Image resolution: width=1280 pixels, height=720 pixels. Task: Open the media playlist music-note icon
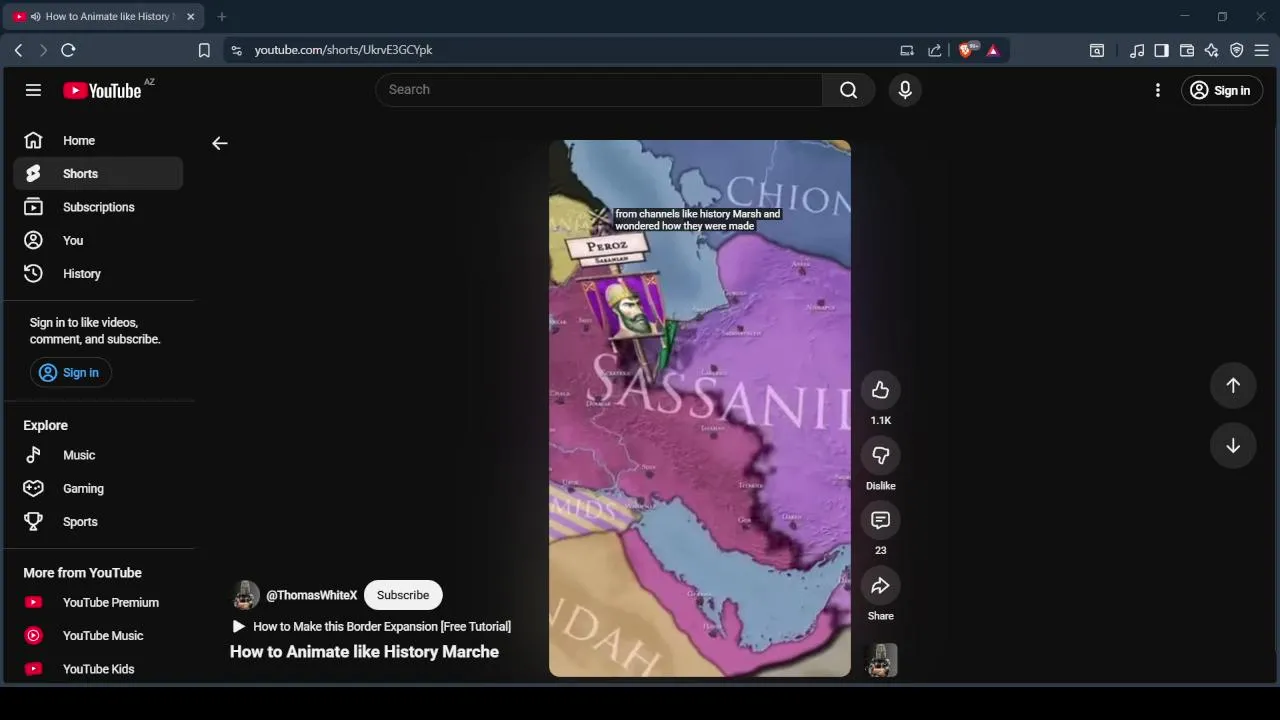[x=1137, y=50]
